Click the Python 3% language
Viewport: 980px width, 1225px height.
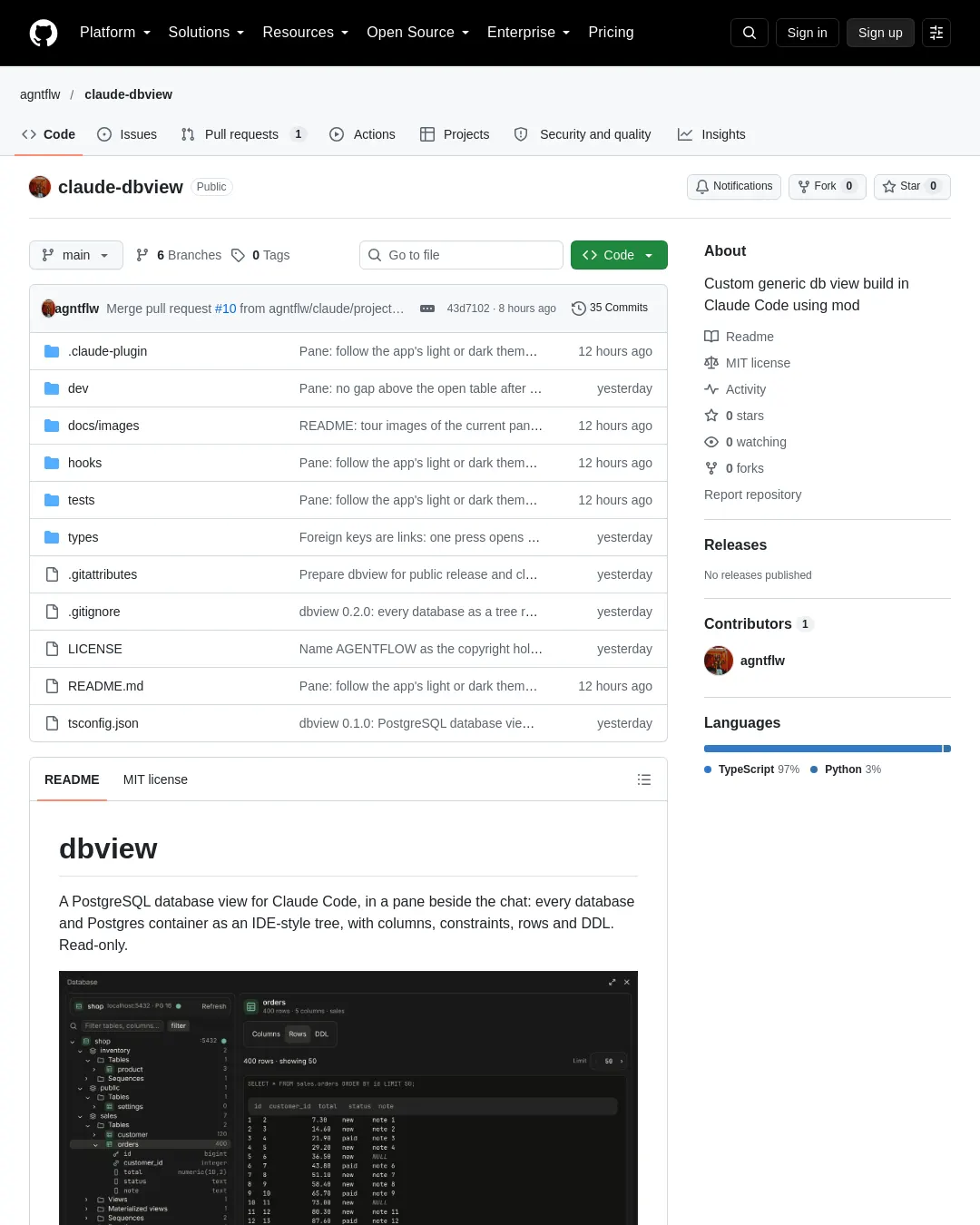[x=846, y=769]
